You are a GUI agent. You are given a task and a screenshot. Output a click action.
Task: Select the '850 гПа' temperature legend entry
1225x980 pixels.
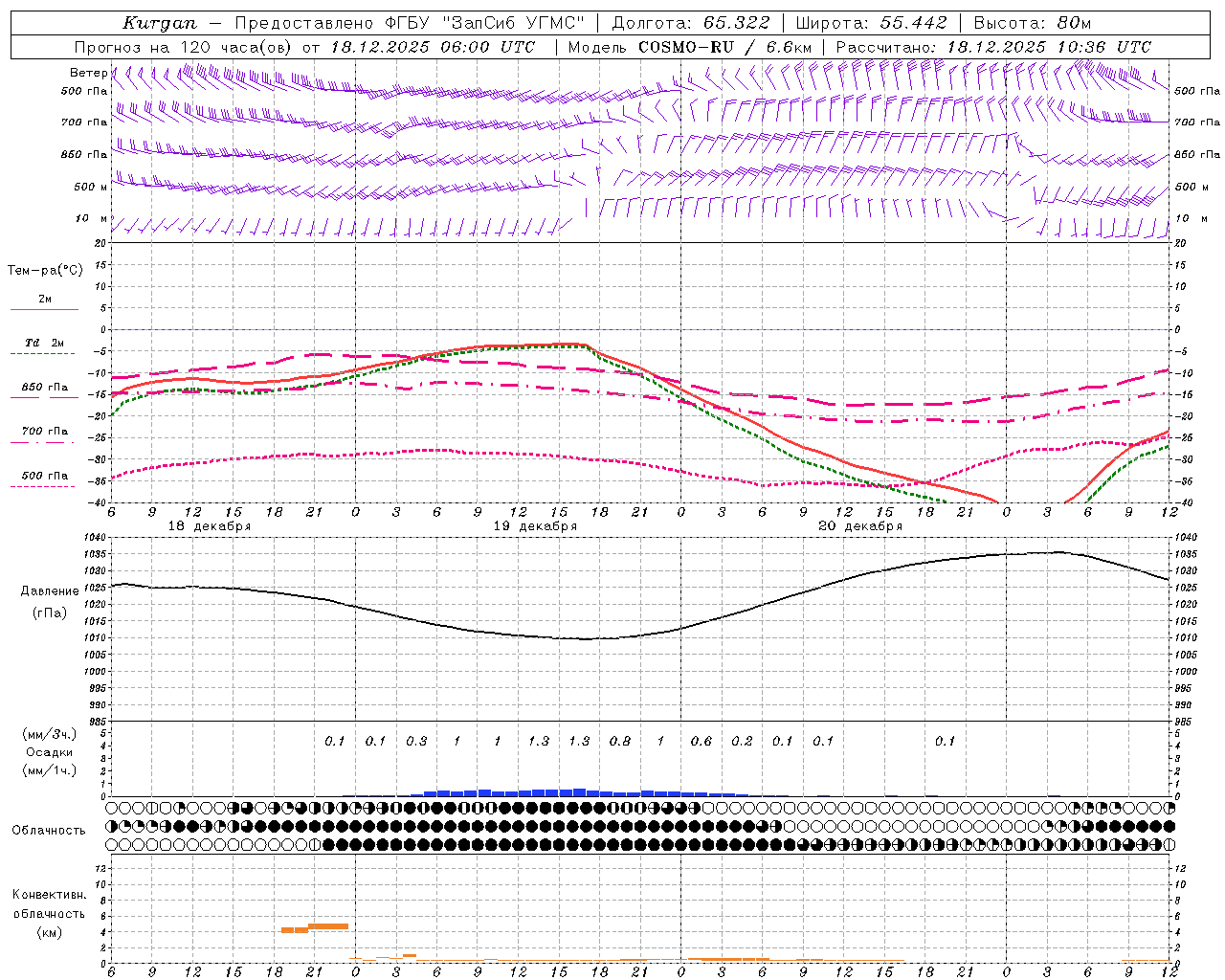(x=44, y=388)
